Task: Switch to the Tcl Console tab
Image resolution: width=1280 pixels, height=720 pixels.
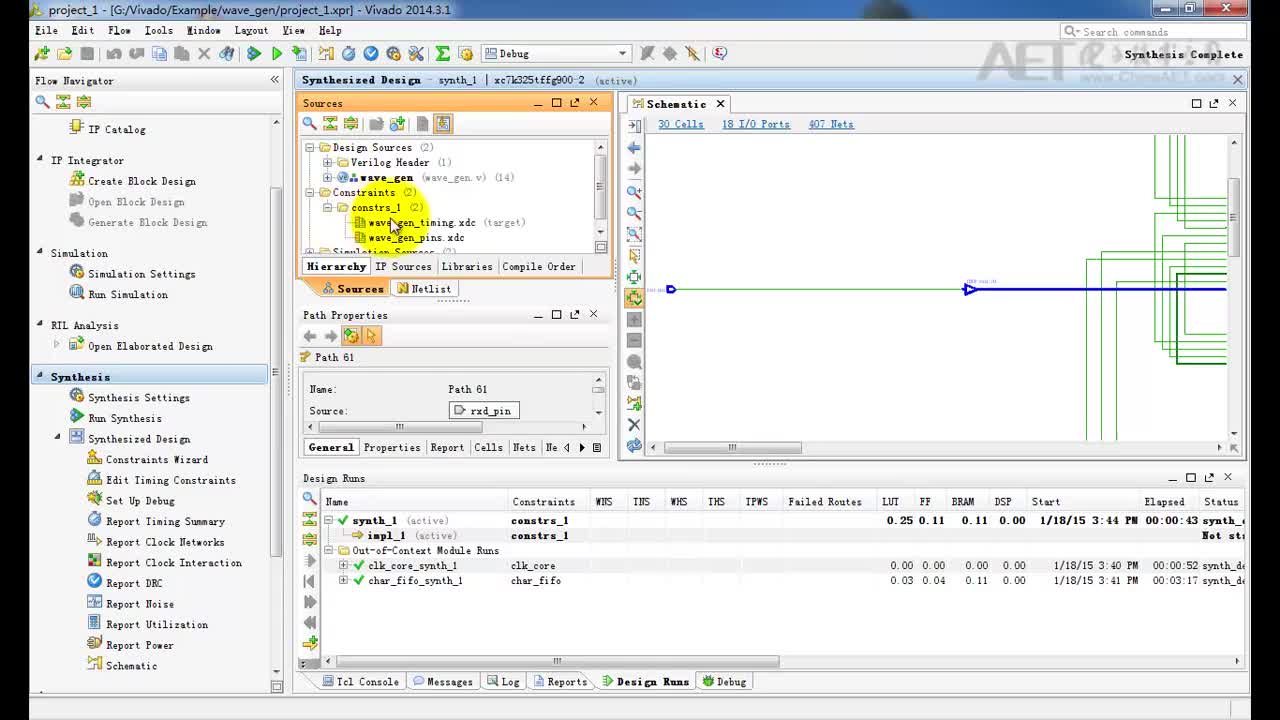Action: 360,682
